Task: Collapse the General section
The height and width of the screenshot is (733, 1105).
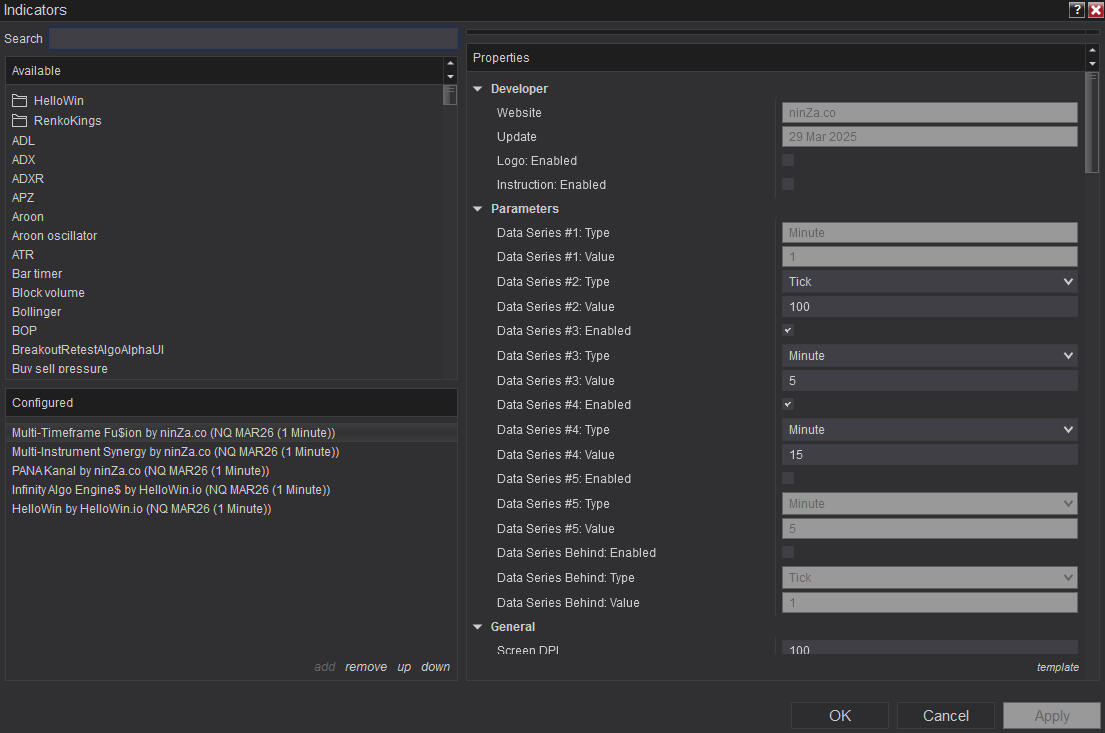Action: pyautogui.click(x=478, y=627)
